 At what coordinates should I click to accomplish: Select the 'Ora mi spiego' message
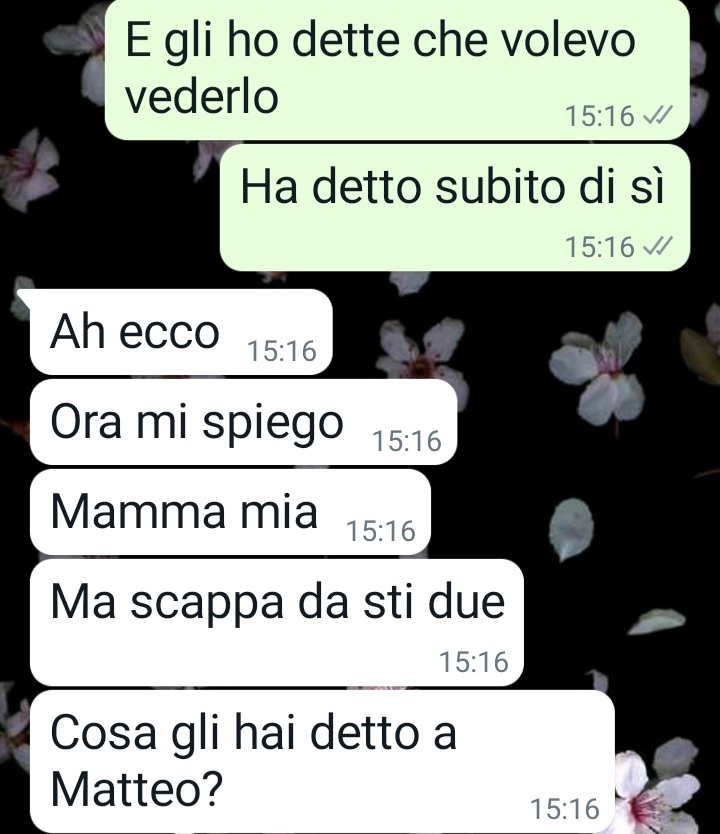[244, 422]
